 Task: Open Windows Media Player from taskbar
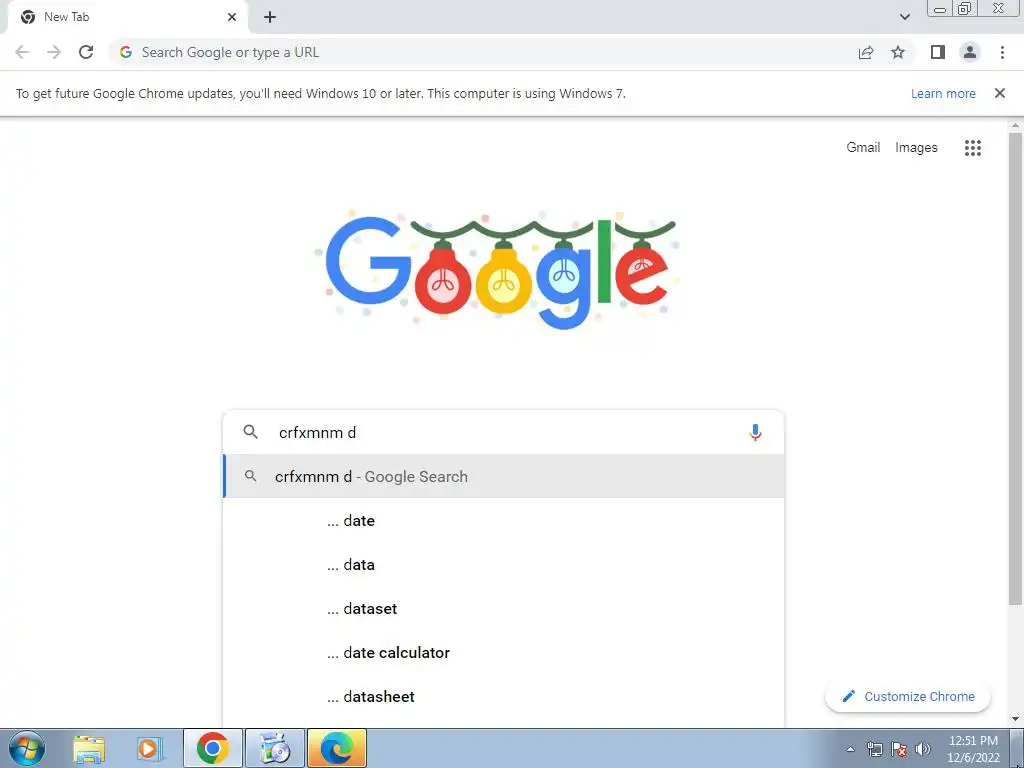pyautogui.click(x=150, y=748)
